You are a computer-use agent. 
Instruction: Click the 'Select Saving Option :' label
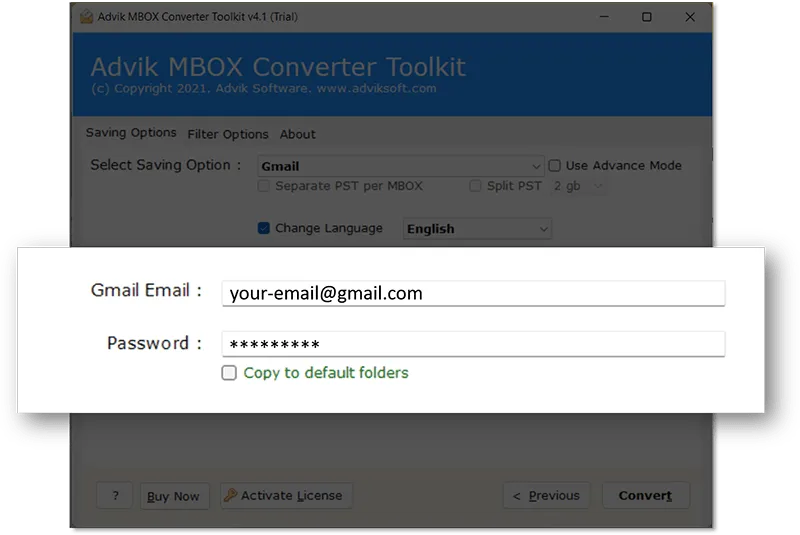[x=165, y=165]
